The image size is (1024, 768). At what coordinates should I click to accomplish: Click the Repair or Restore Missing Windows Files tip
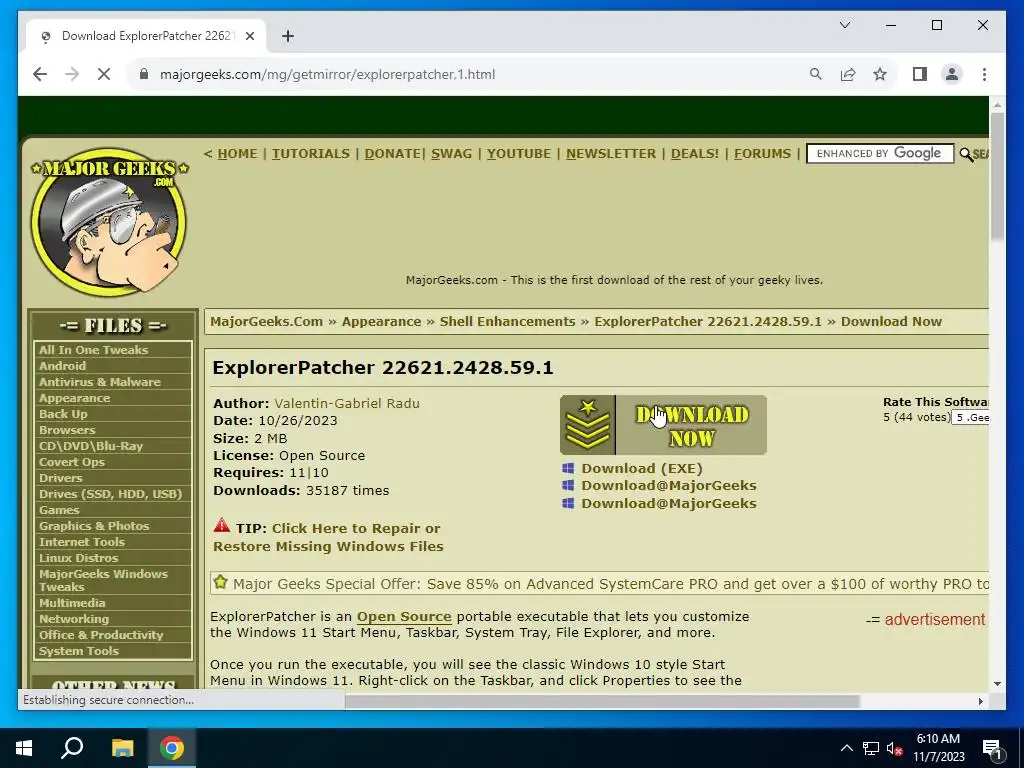328,537
